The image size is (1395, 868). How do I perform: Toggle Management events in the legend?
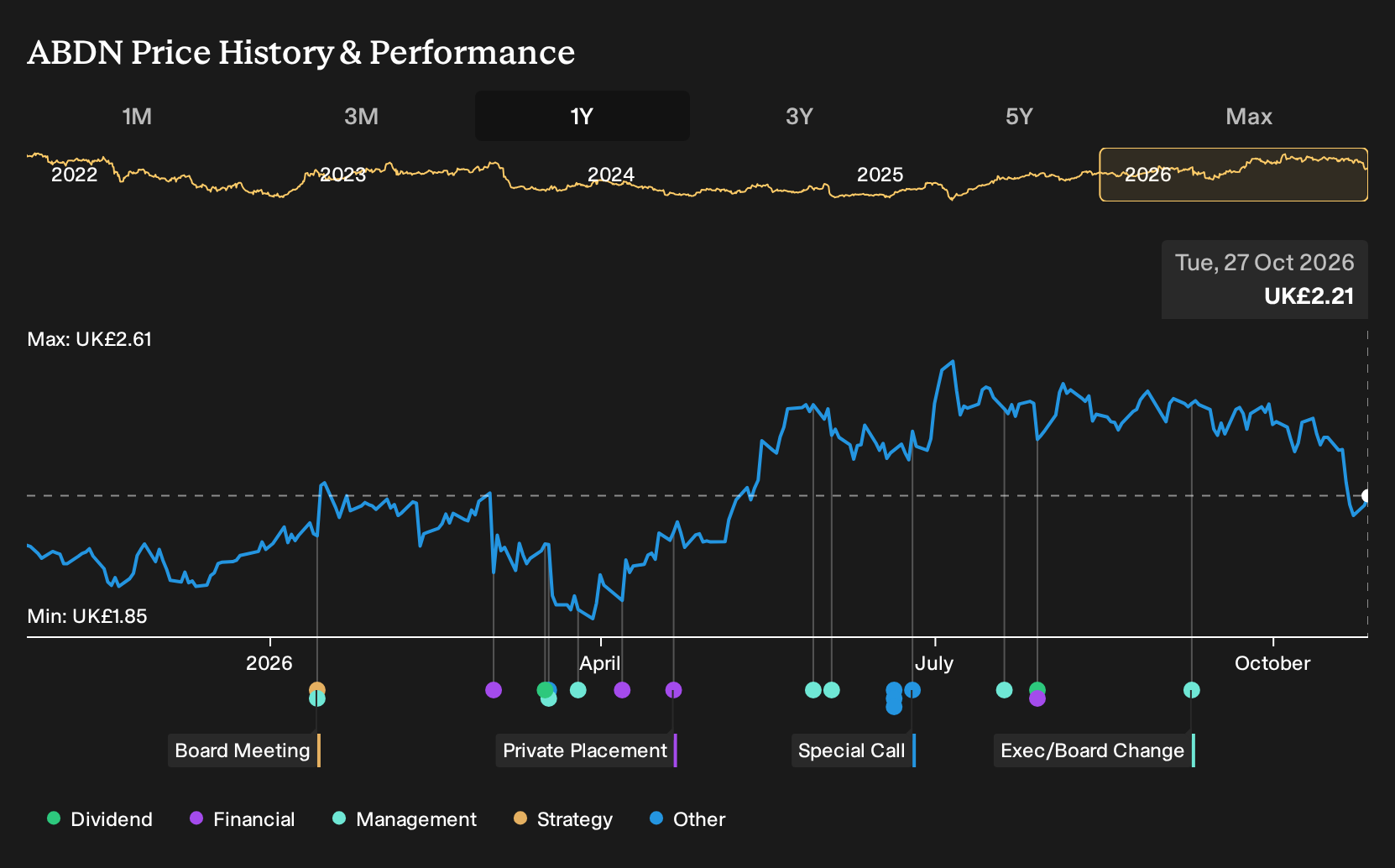[405, 819]
